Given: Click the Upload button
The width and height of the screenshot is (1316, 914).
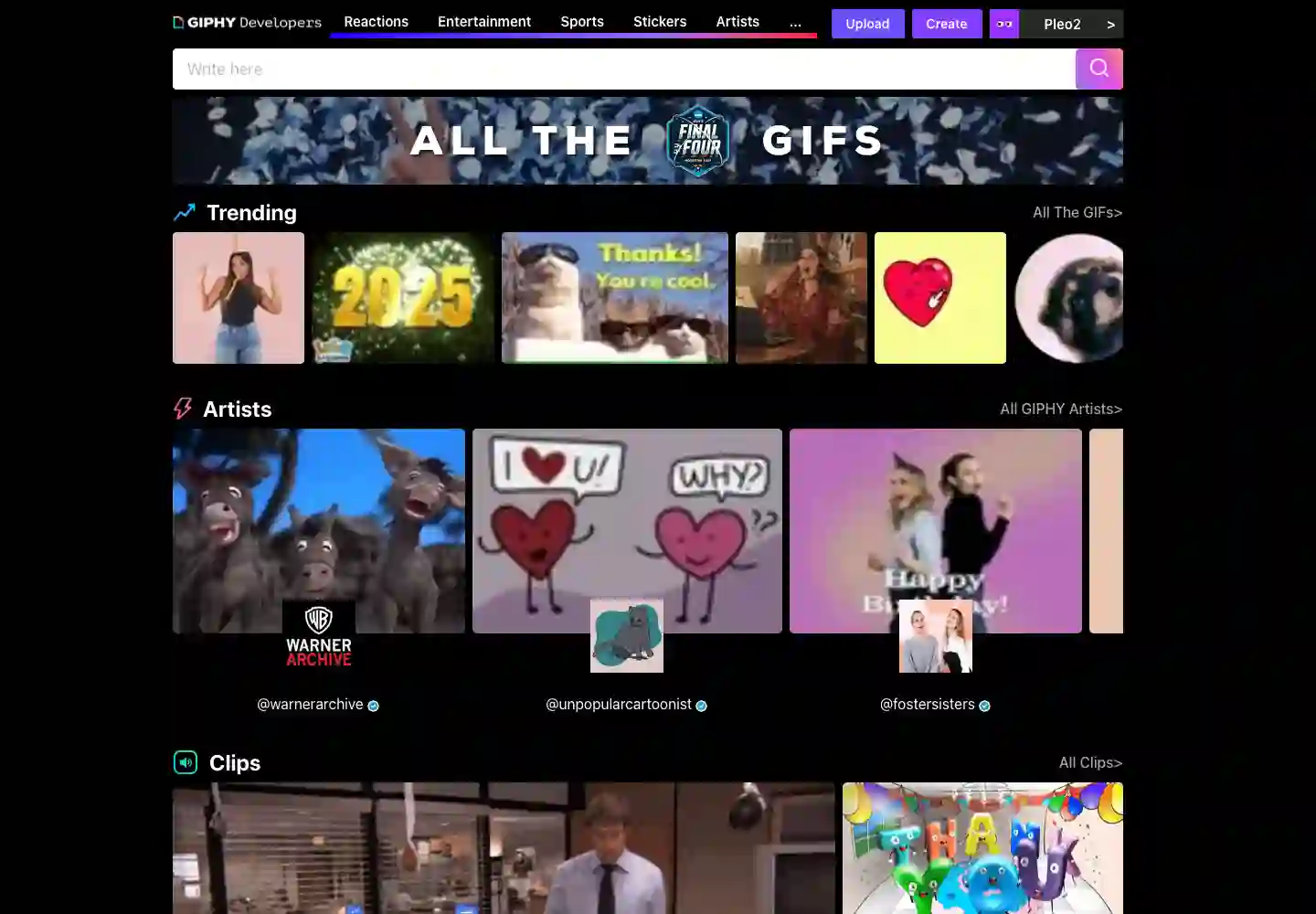Looking at the screenshot, I should pos(867,24).
